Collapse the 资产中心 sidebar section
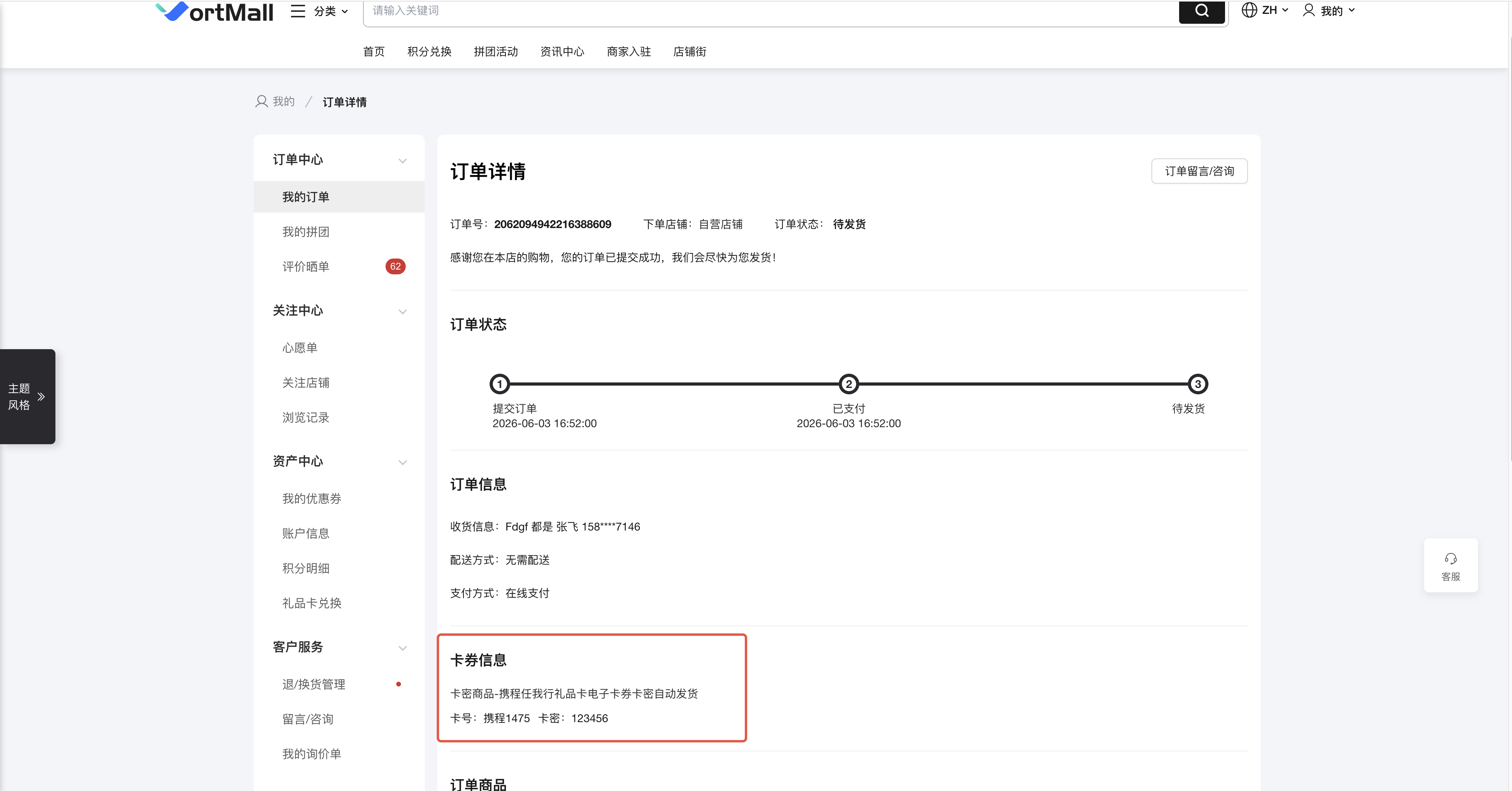 click(x=403, y=462)
